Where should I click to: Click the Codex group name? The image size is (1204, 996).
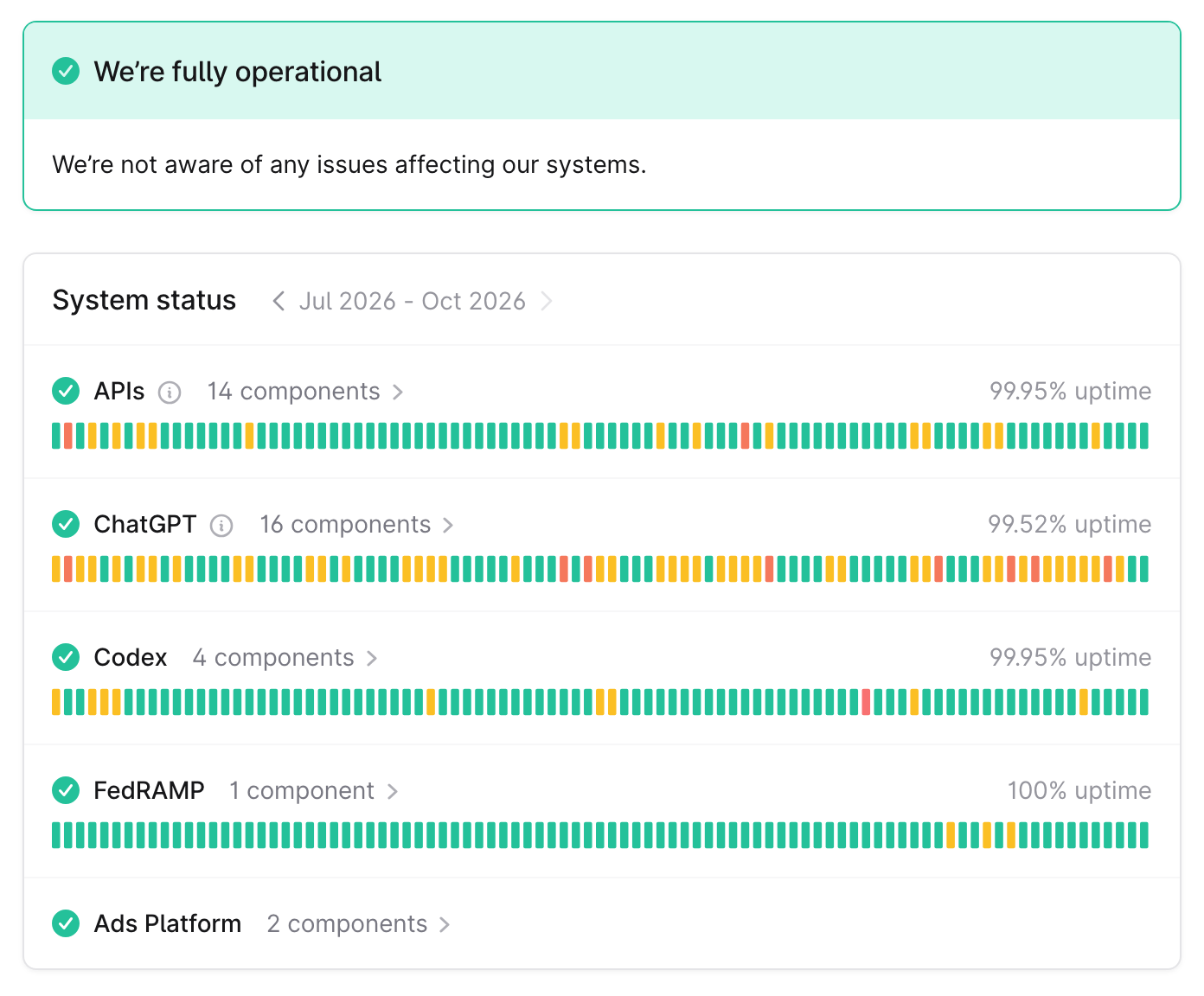(x=131, y=658)
